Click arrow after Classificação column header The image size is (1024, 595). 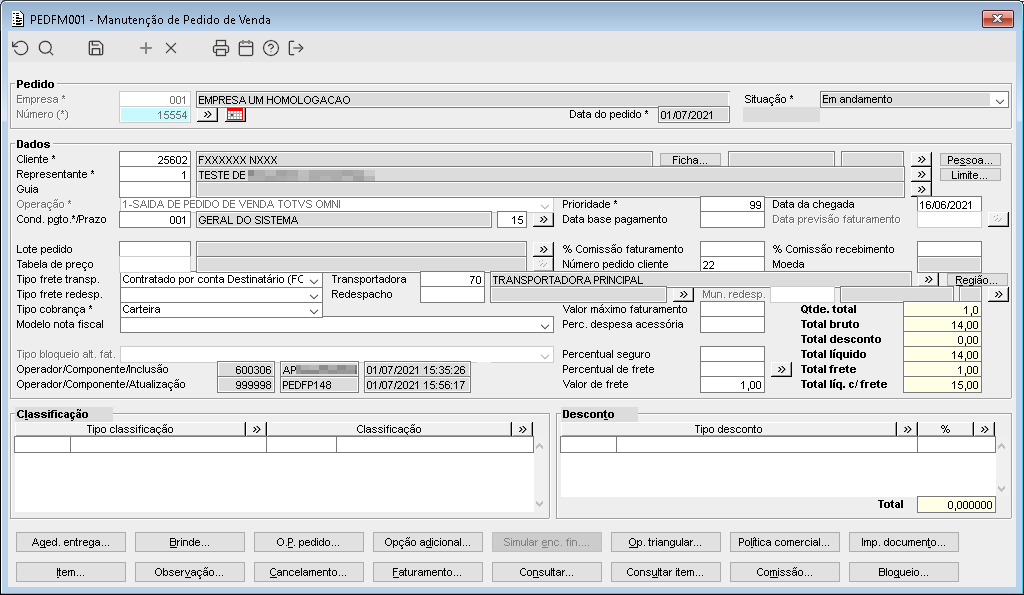[x=522, y=429]
